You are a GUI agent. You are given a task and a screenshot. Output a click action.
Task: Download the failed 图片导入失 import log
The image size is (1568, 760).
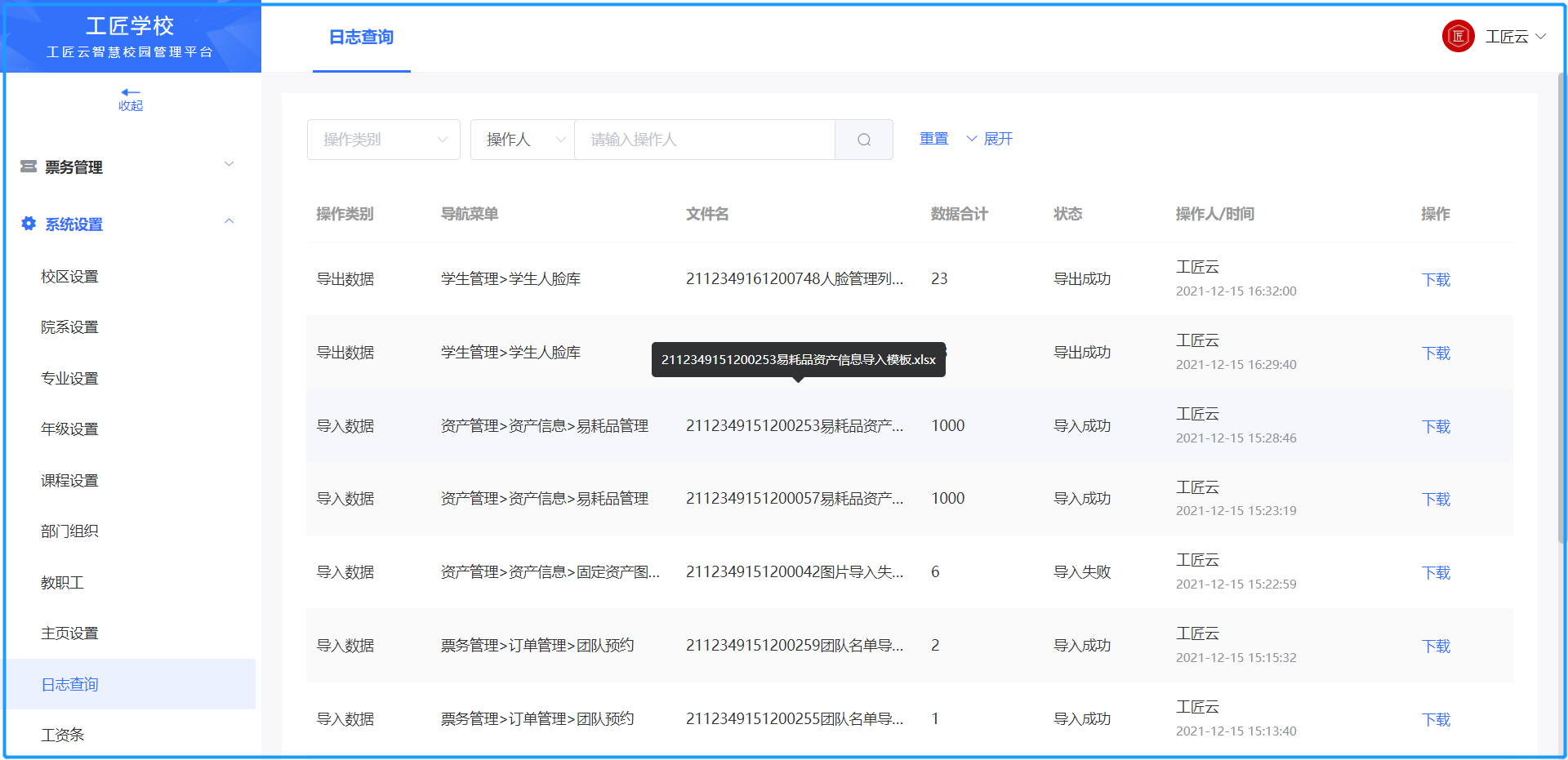click(x=1435, y=572)
